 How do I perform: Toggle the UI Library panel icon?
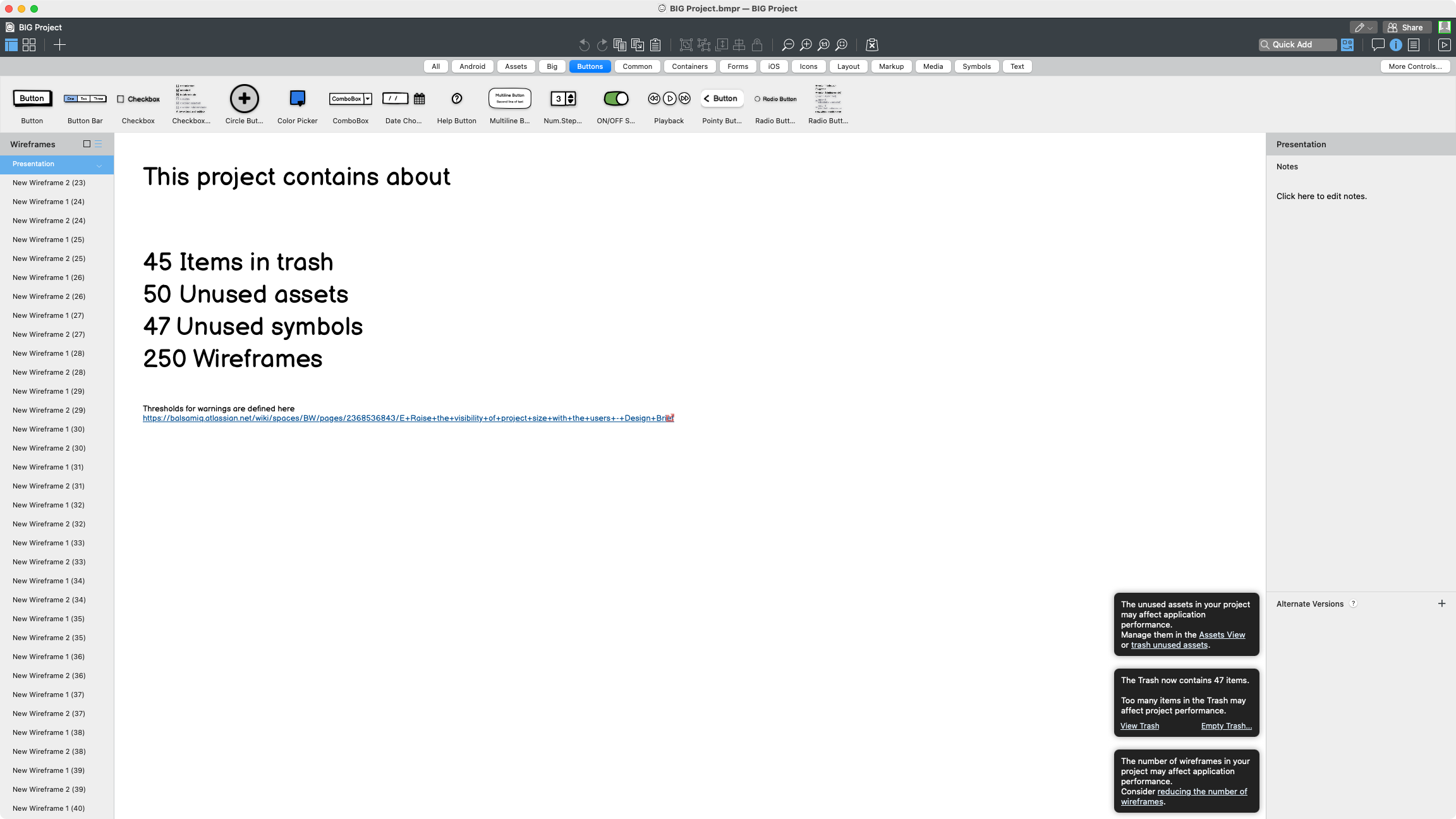point(1347,45)
